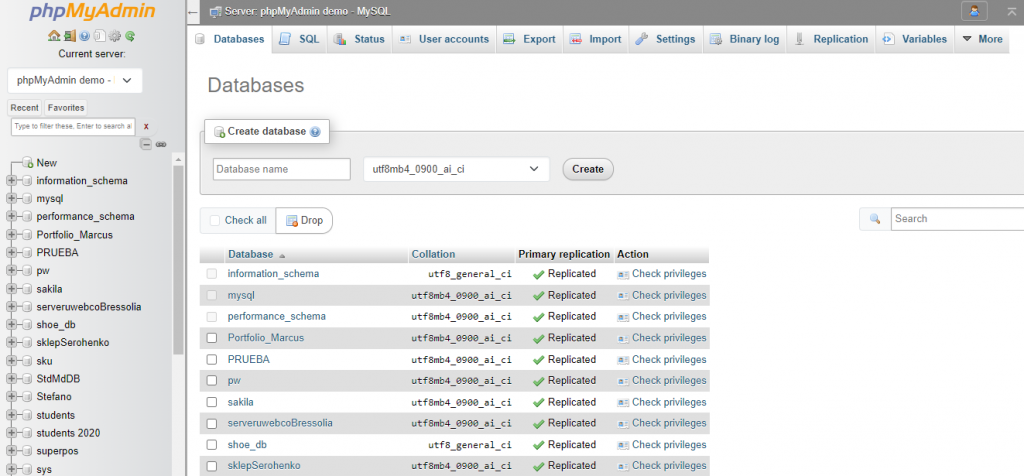Viewport: 1024px width, 476px height.
Task: Collapse all tree items with minus icon
Action: pos(146,144)
